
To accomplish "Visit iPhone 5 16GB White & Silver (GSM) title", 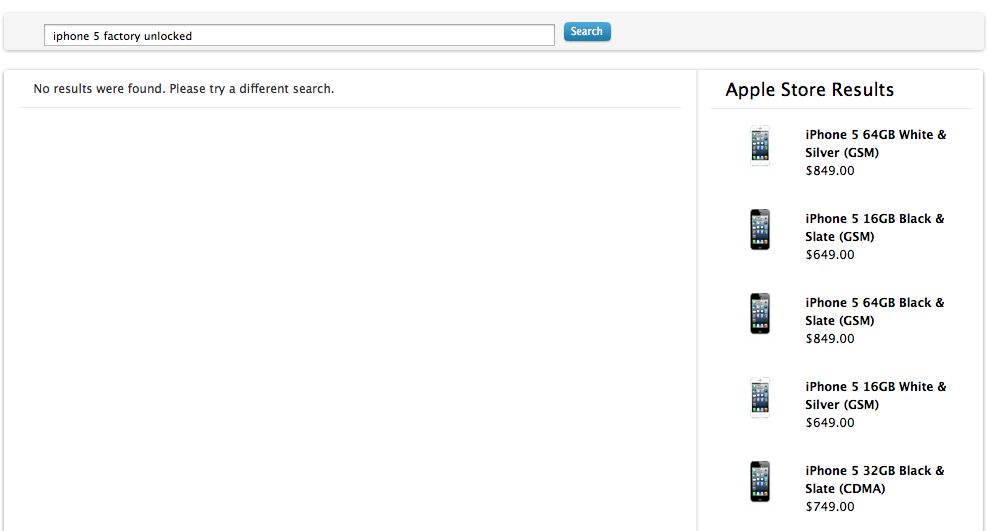I will point(875,396).
